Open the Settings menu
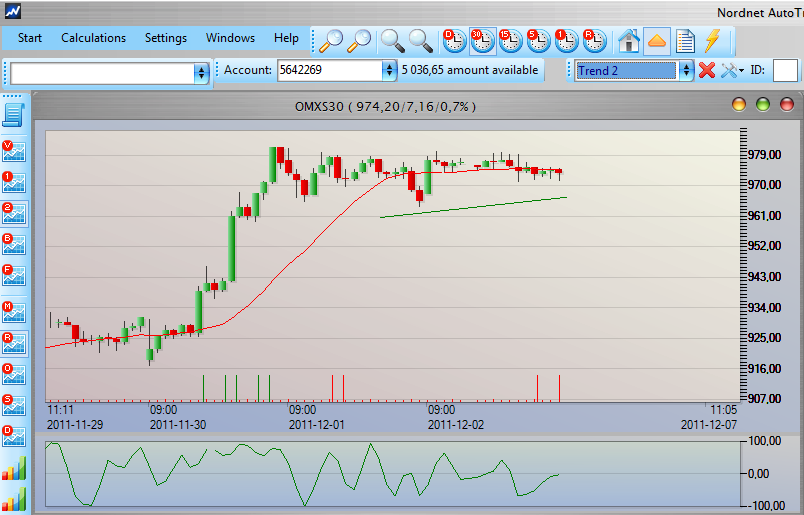The height and width of the screenshot is (515, 804). tap(165, 38)
